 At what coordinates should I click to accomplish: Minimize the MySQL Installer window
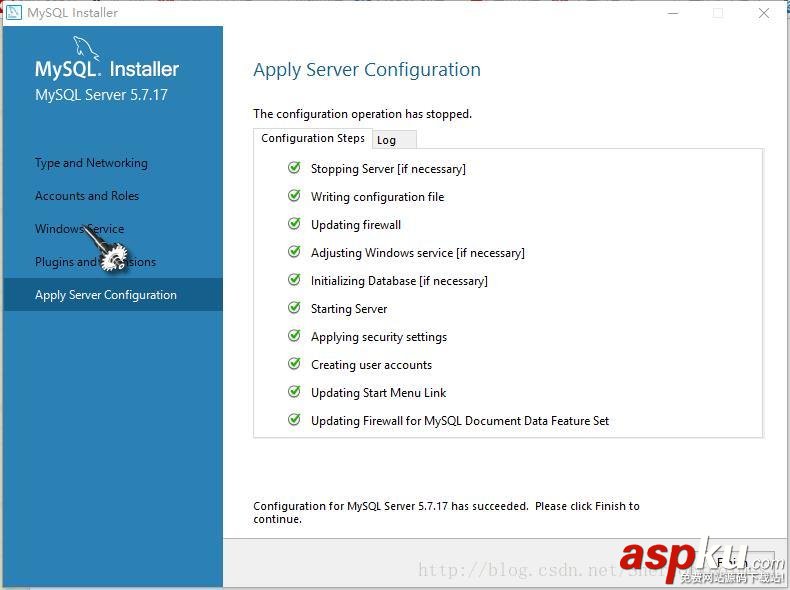click(x=673, y=13)
